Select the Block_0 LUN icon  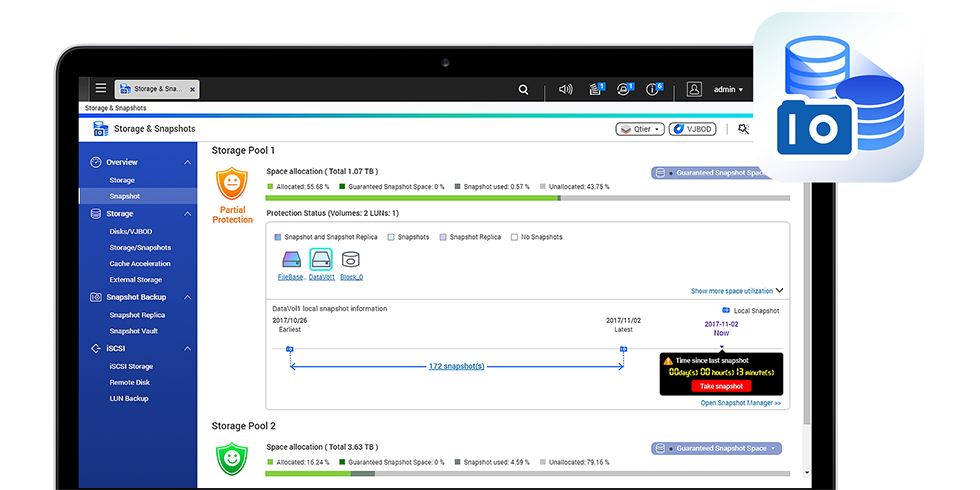(x=351, y=259)
